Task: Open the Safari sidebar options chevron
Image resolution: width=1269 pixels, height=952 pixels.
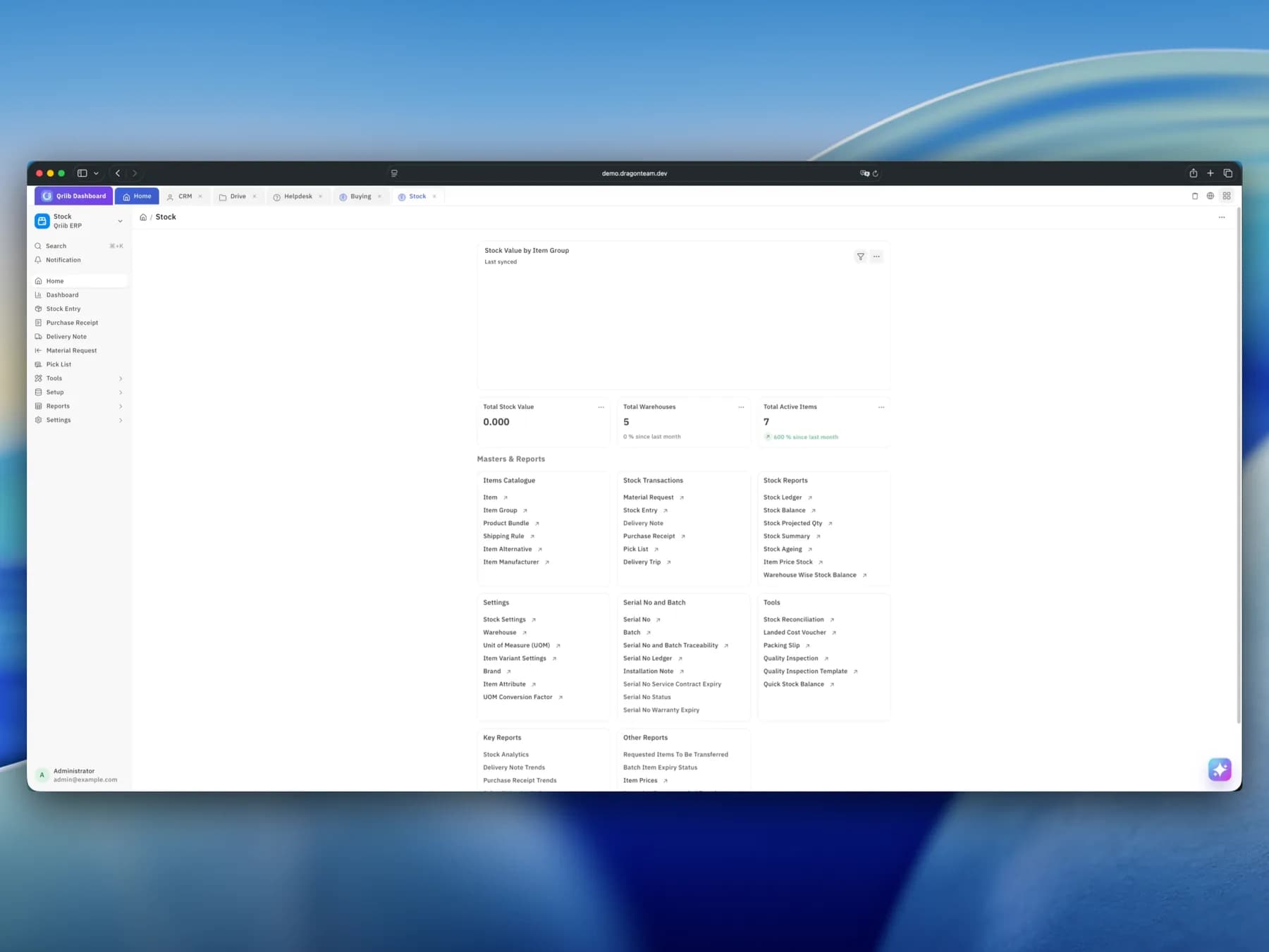Action: (96, 173)
